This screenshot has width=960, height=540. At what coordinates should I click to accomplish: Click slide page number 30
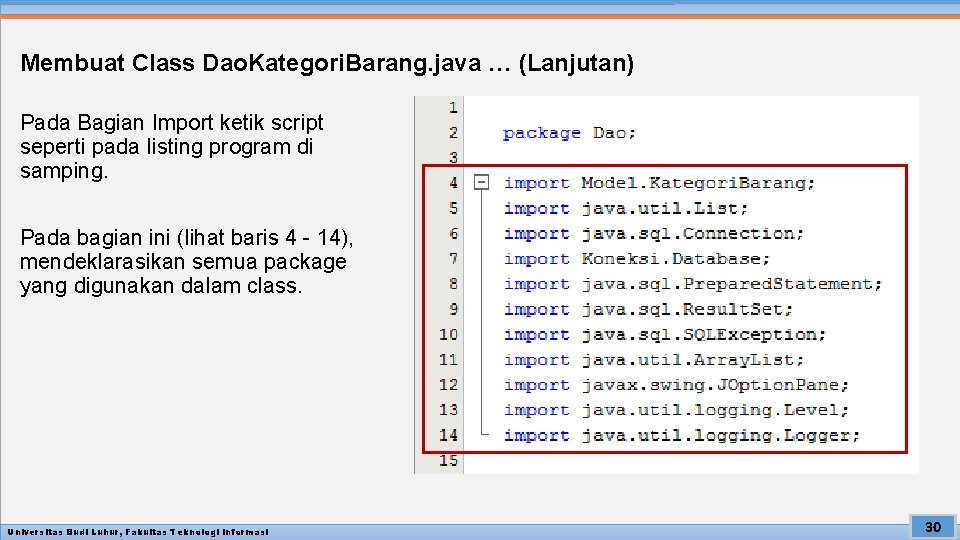932,527
